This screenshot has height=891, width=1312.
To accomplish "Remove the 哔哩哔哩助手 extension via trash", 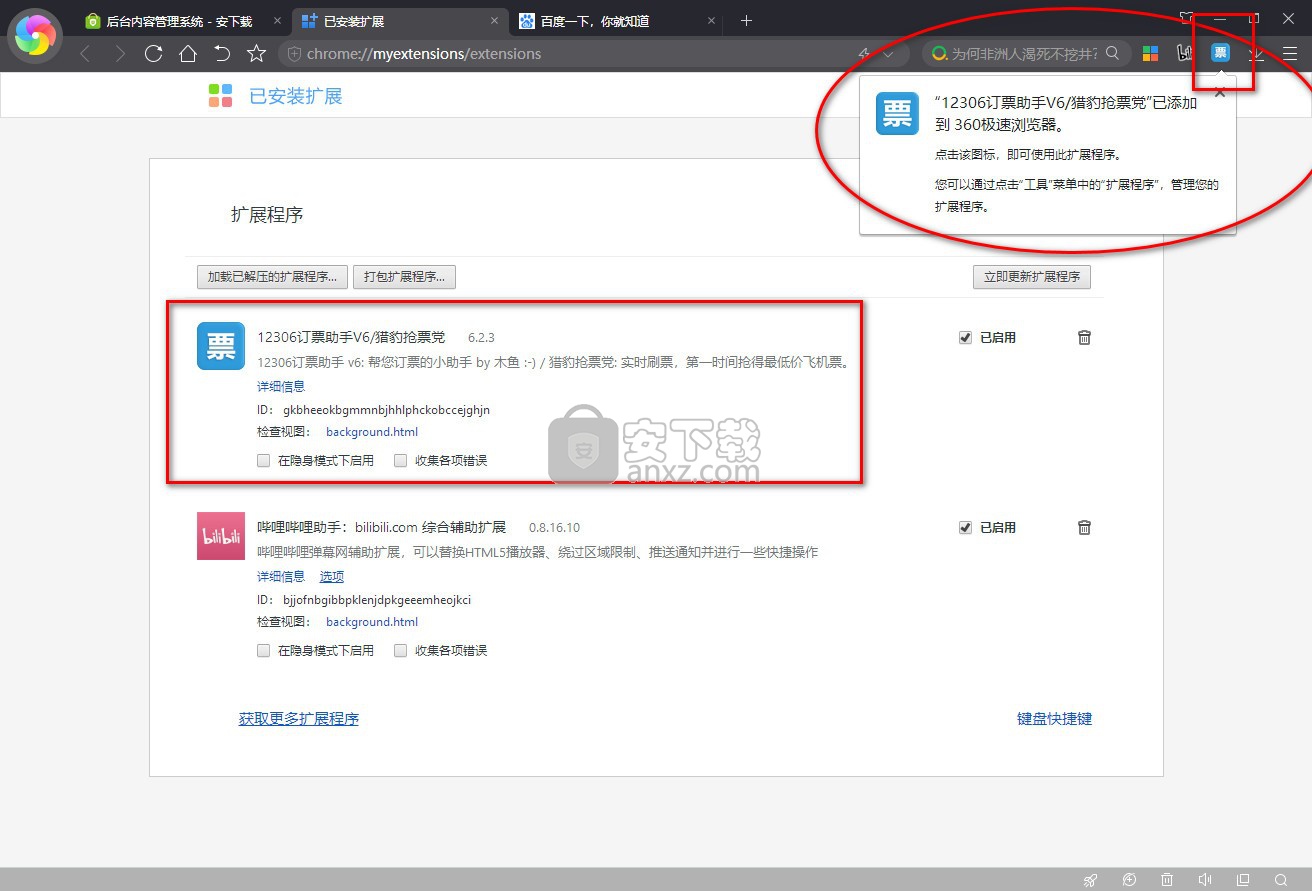I will [x=1084, y=527].
